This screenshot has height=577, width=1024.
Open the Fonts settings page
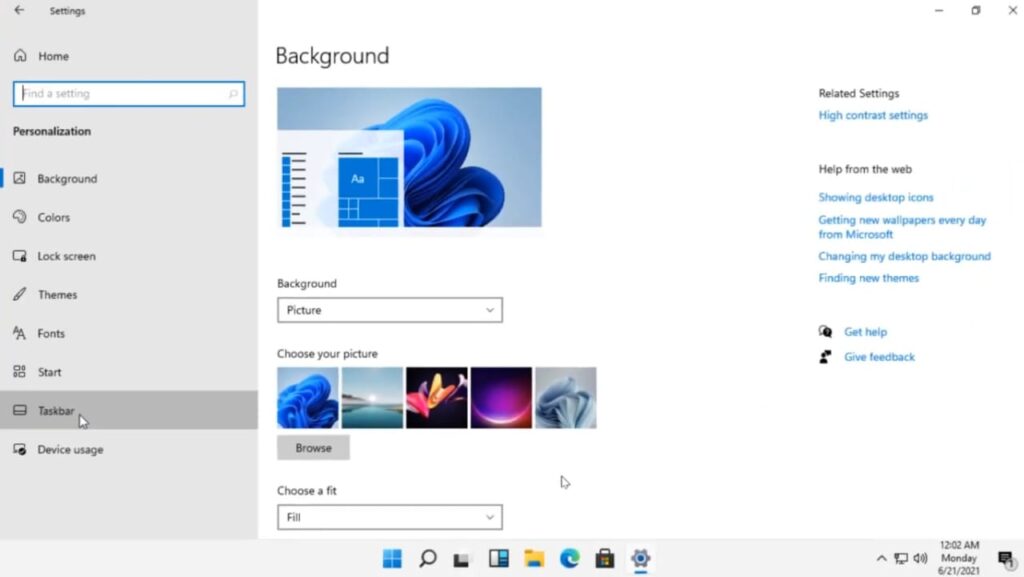point(129,333)
